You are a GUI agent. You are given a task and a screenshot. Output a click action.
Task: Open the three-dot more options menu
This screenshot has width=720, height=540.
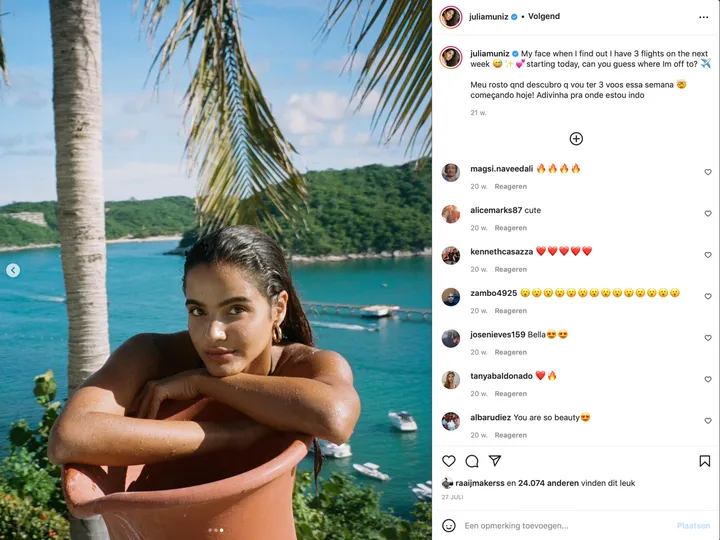tap(703, 17)
